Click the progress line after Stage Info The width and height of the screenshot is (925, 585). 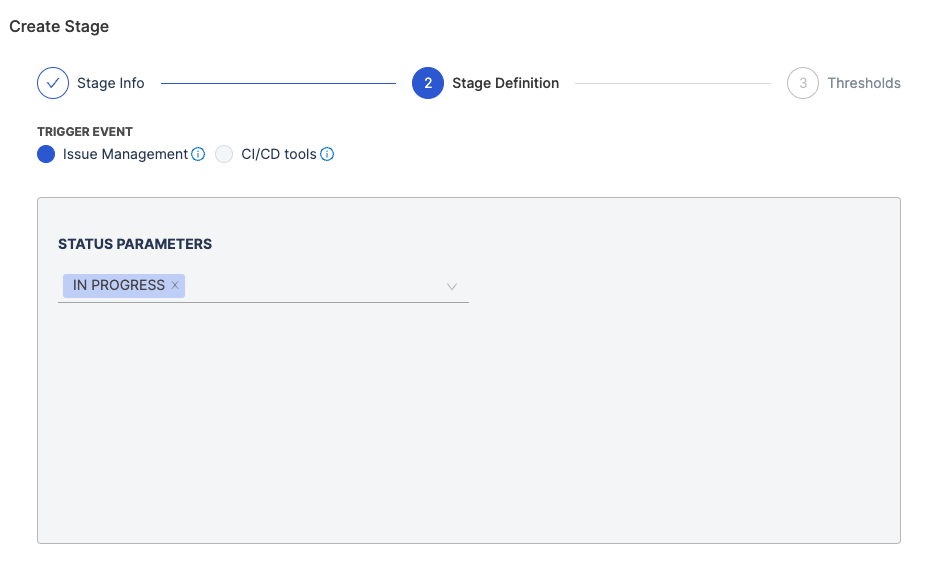(278, 83)
